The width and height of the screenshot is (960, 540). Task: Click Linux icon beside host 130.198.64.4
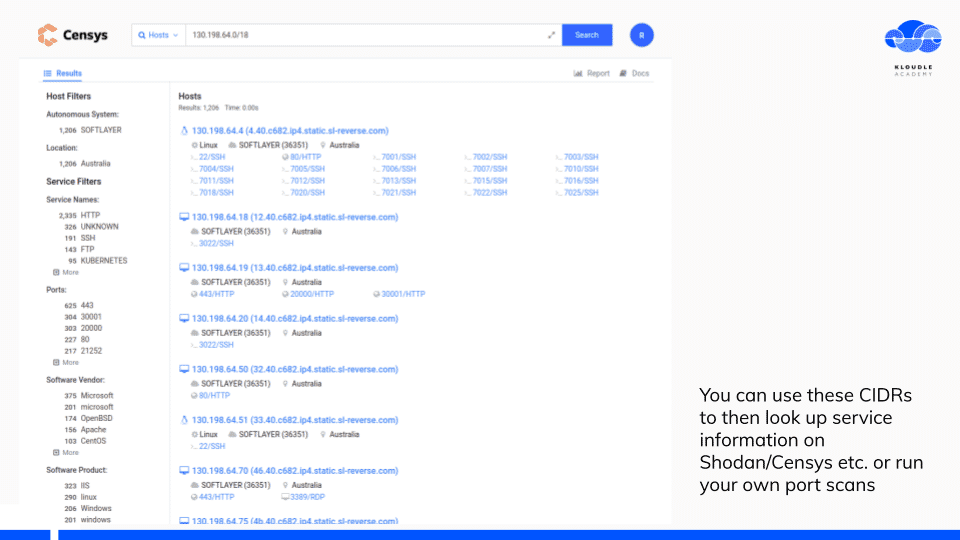184,130
